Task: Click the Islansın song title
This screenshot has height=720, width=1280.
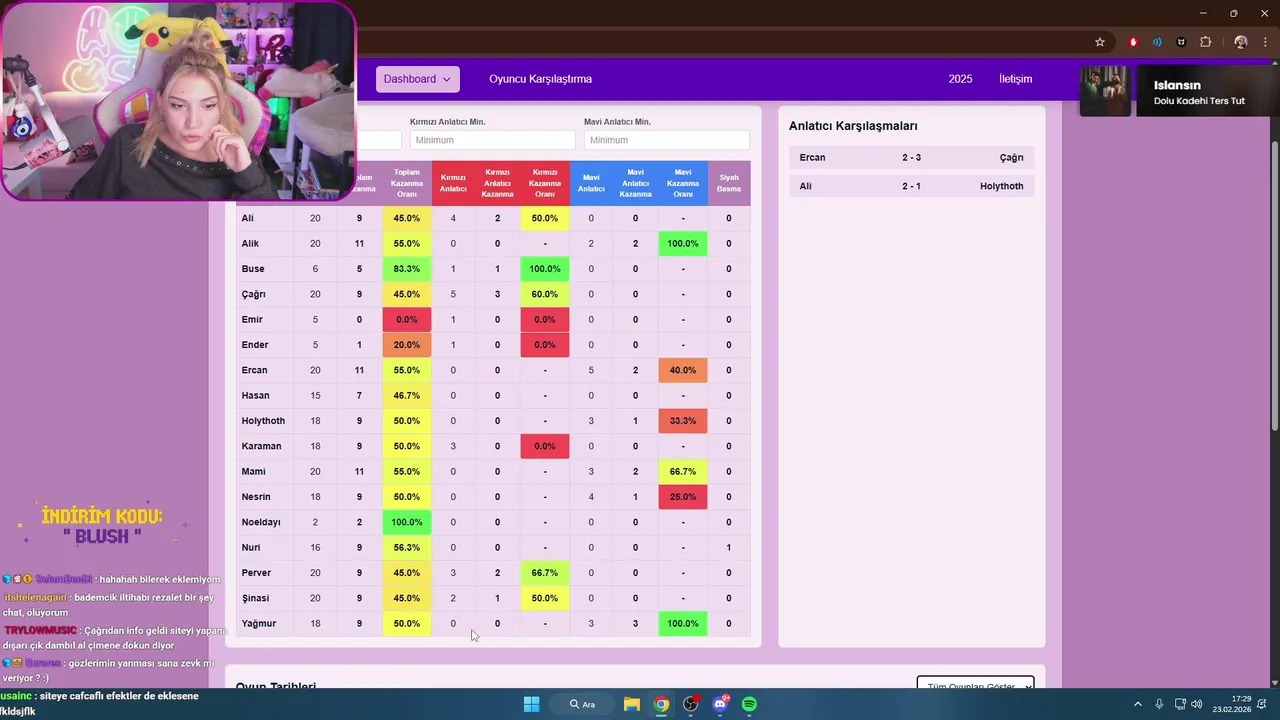Action: 1177,85
